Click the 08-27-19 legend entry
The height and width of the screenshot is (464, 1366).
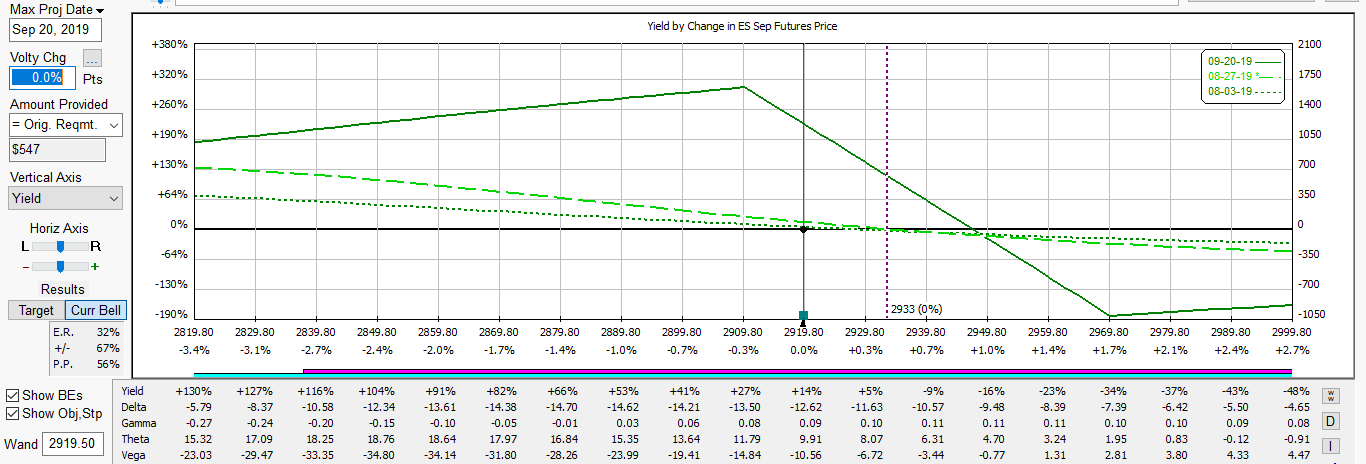(x=1243, y=76)
